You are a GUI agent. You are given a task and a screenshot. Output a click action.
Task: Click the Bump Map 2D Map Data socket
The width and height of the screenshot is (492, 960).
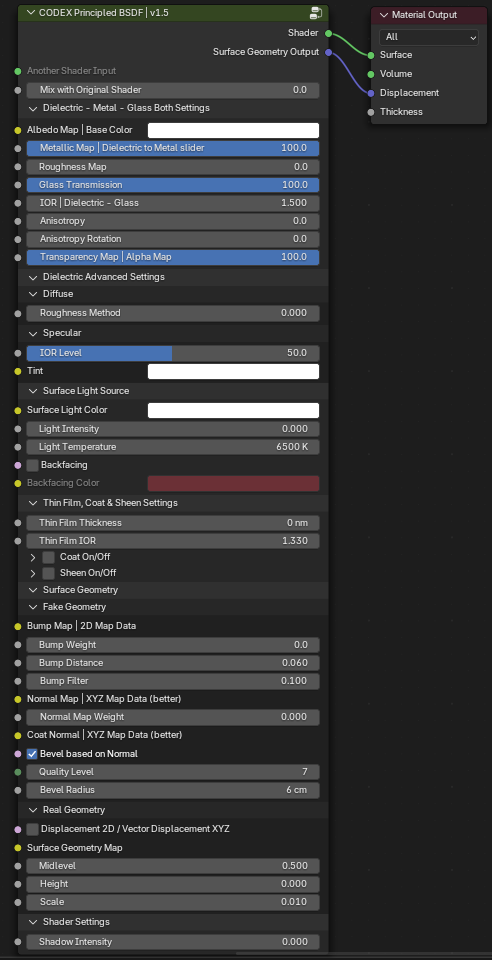pos(18,626)
